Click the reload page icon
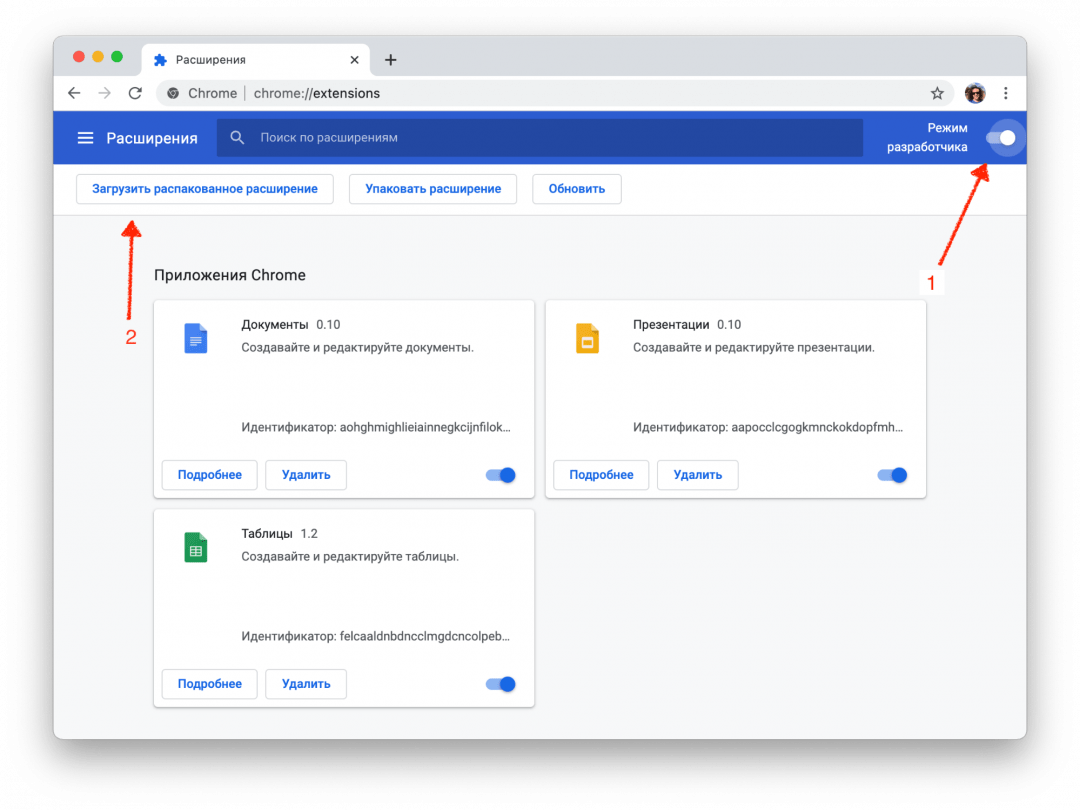 135,93
